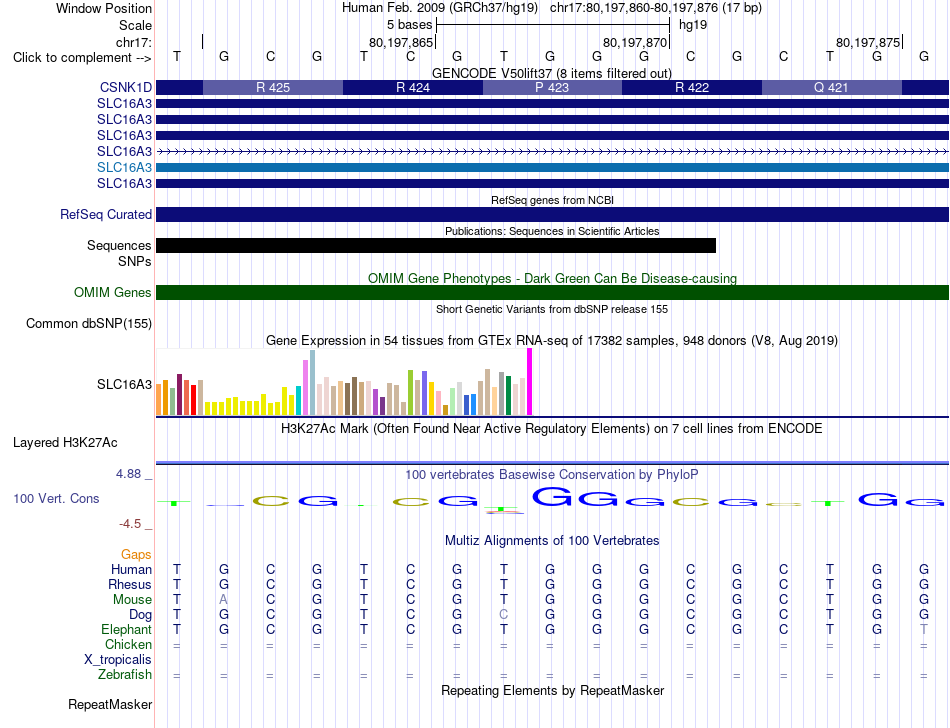Viewport: 950px width, 728px height.
Task: Click the gray T ending the Elephant row
Action: (923, 629)
